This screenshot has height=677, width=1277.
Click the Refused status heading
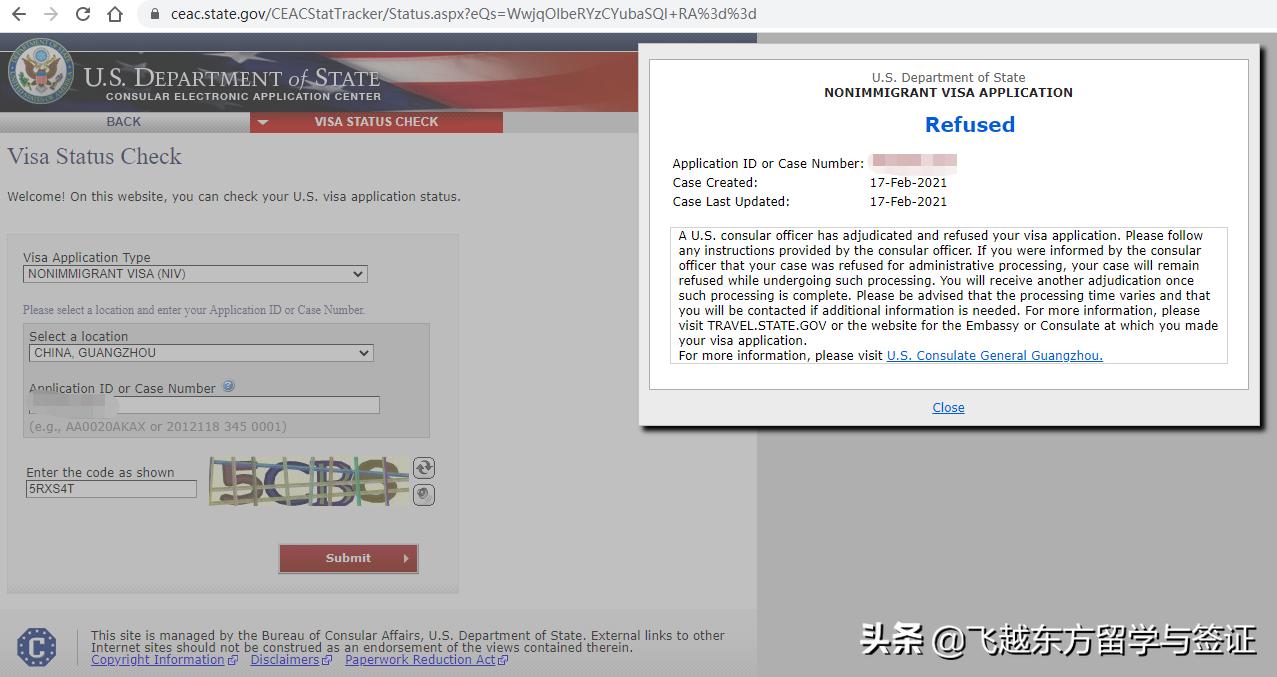tap(969, 124)
